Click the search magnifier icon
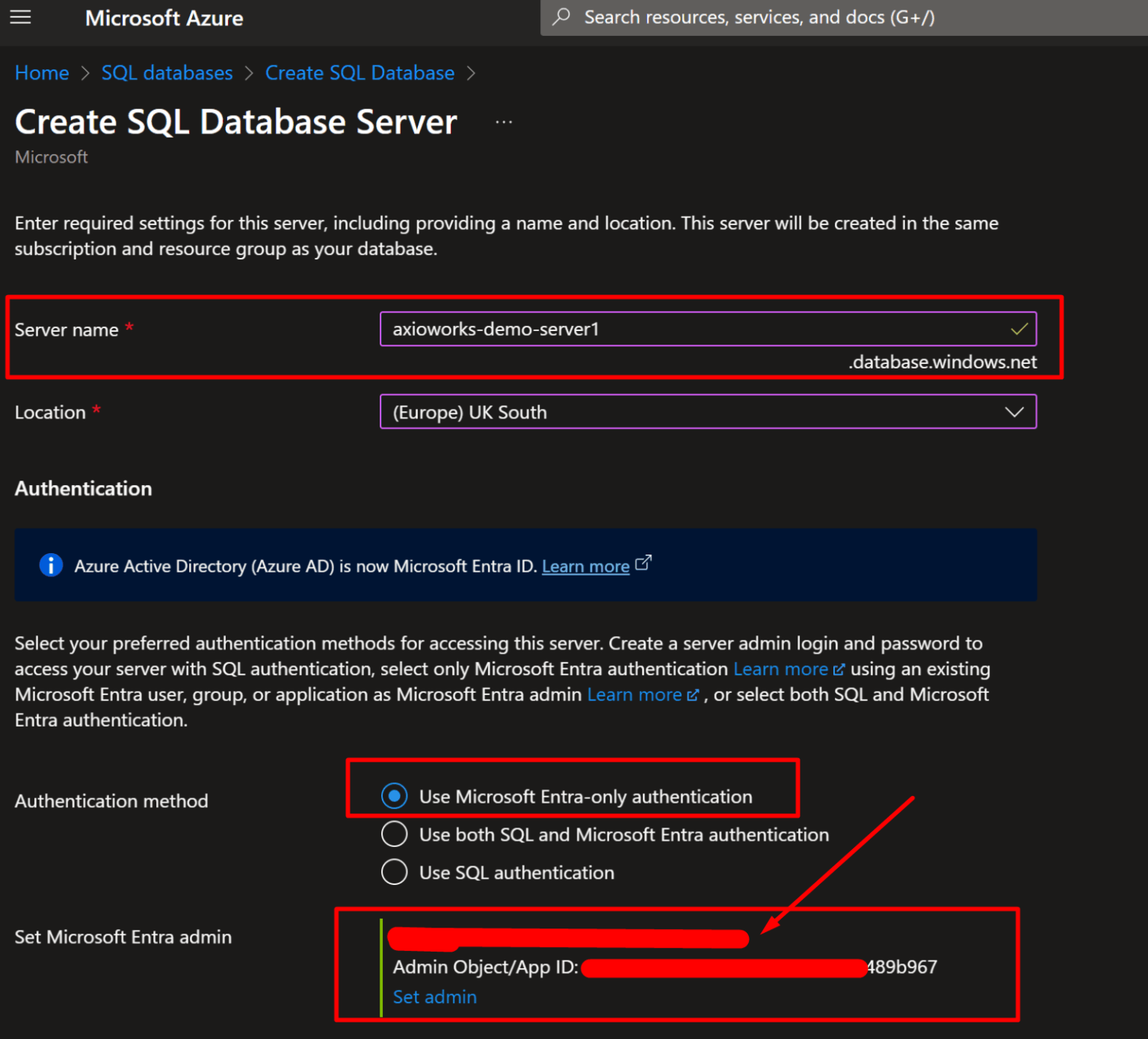This screenshot has height=1039, width=1148. (x=561, y=17)
